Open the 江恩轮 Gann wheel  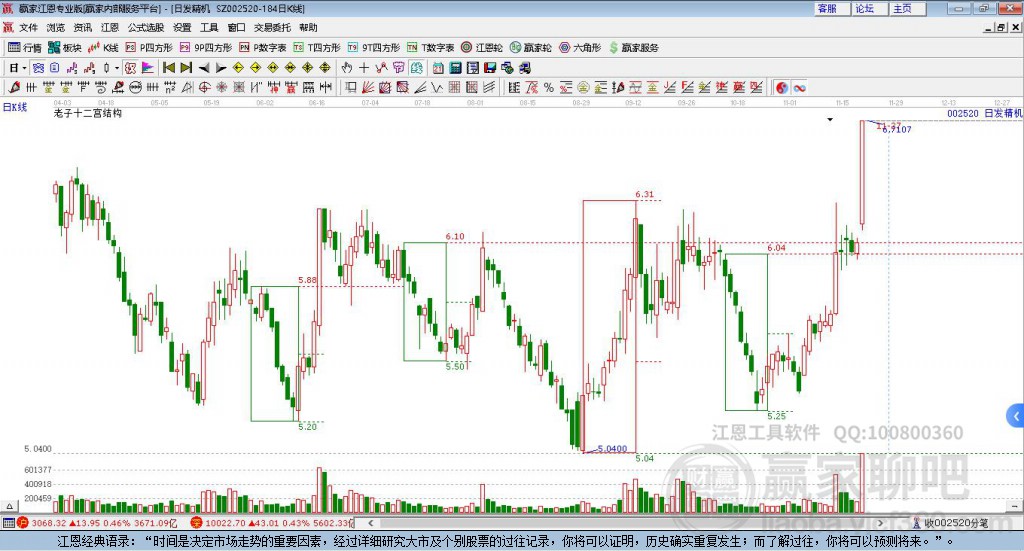[x=482, y=48]
